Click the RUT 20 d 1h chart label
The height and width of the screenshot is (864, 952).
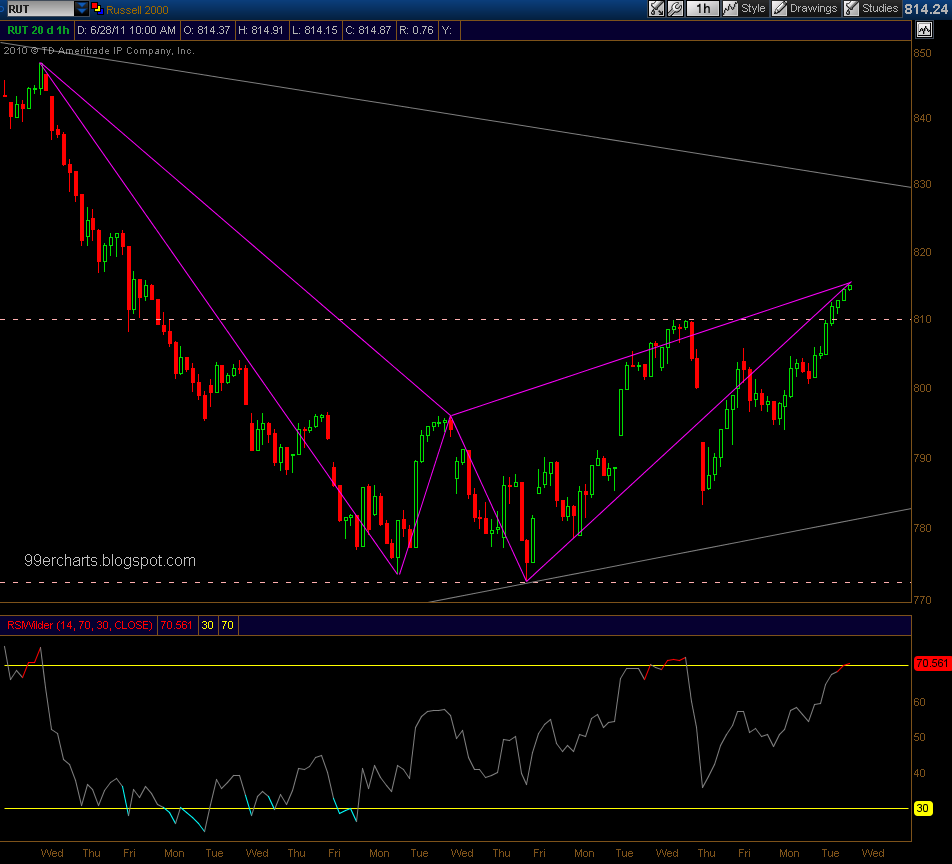(x=37, y=30)
